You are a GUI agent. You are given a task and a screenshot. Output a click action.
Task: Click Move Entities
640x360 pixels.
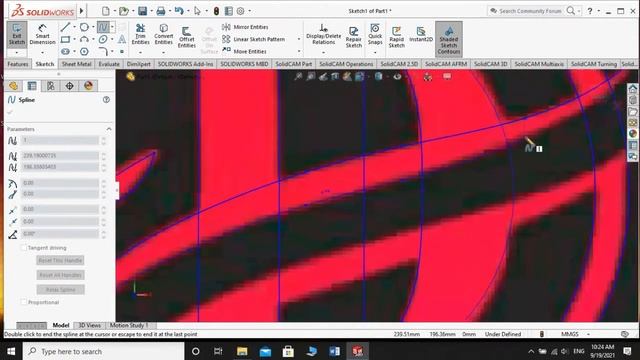(x=244, y=51)
